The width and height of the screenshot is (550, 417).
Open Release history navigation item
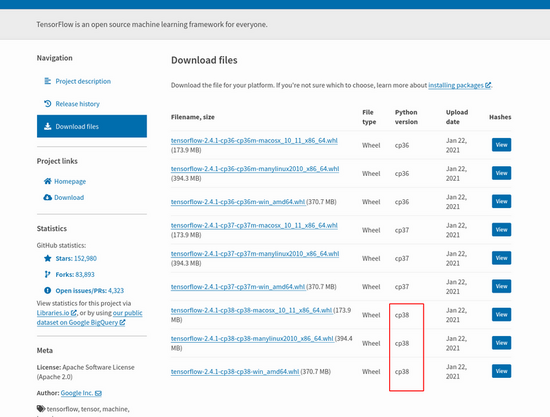coord(78,104)
